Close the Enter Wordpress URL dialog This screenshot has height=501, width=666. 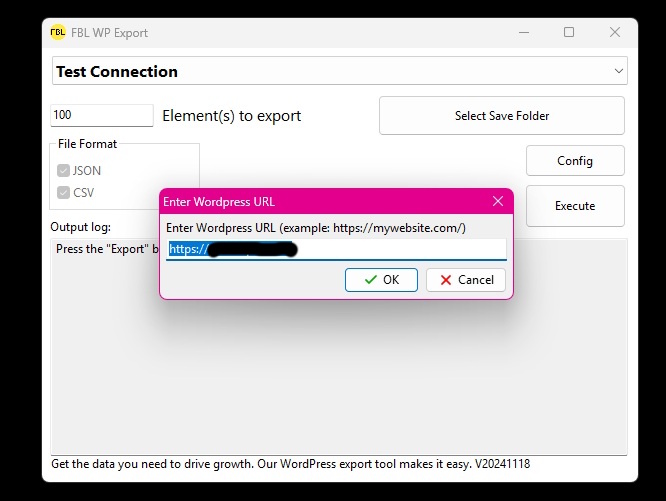(498, 201)
